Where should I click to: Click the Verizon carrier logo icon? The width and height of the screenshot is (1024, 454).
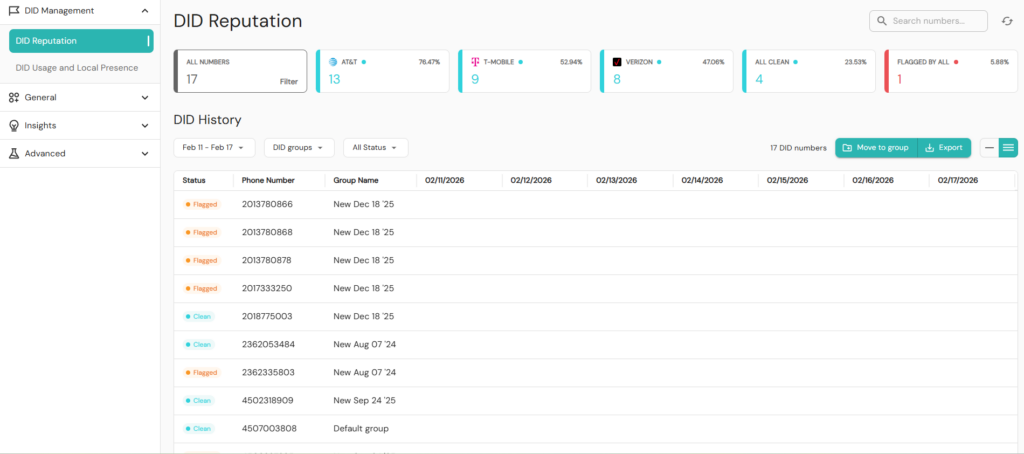pyautogui.click(x=617, y=62)
